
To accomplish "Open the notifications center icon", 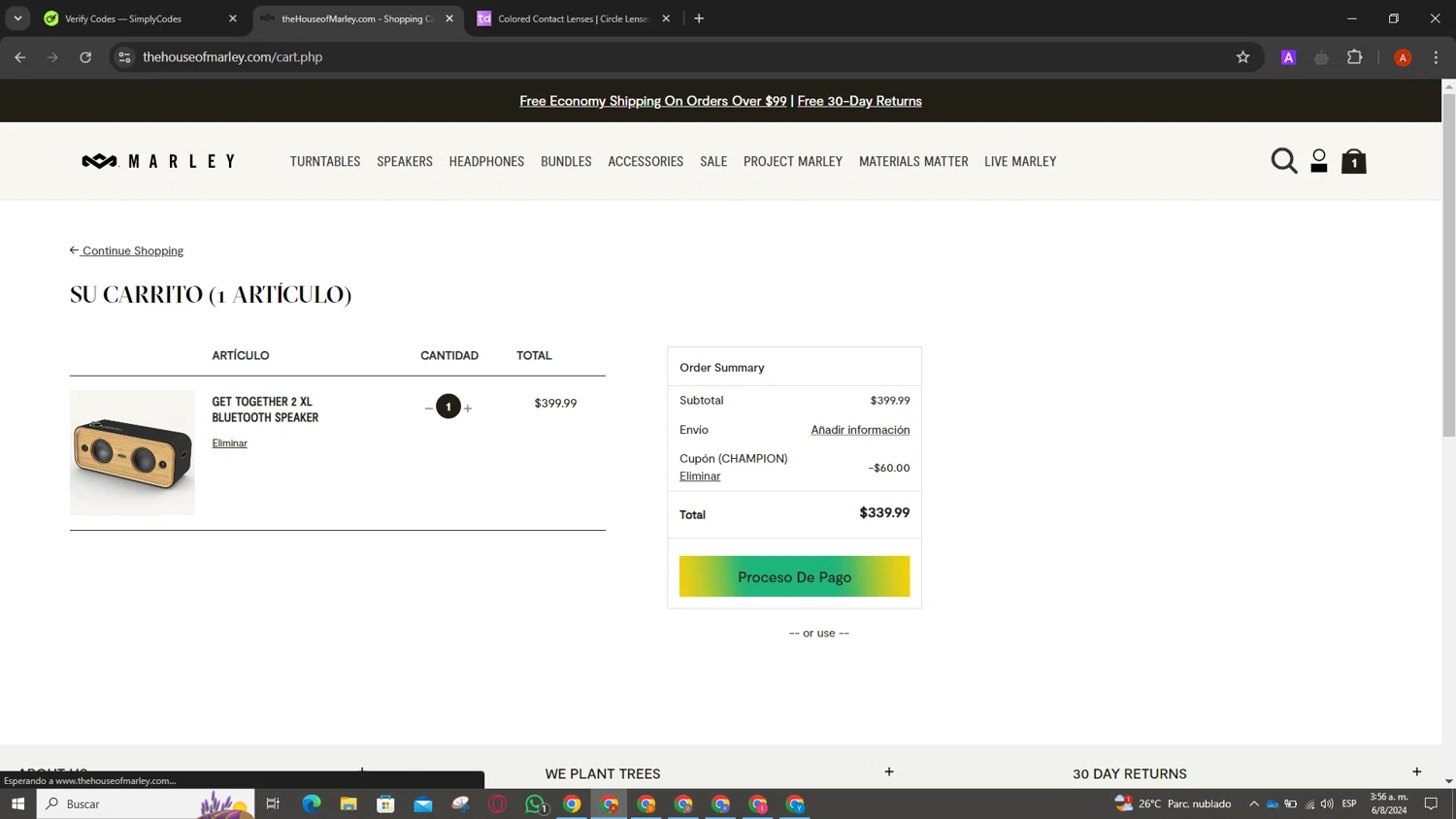I will pos(1431,803).
